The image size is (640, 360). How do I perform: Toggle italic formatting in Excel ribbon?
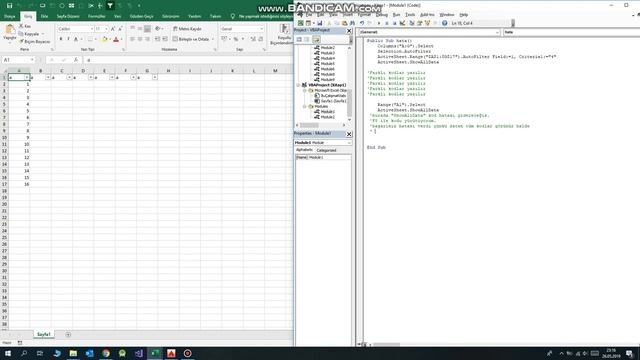click(68, 39)
